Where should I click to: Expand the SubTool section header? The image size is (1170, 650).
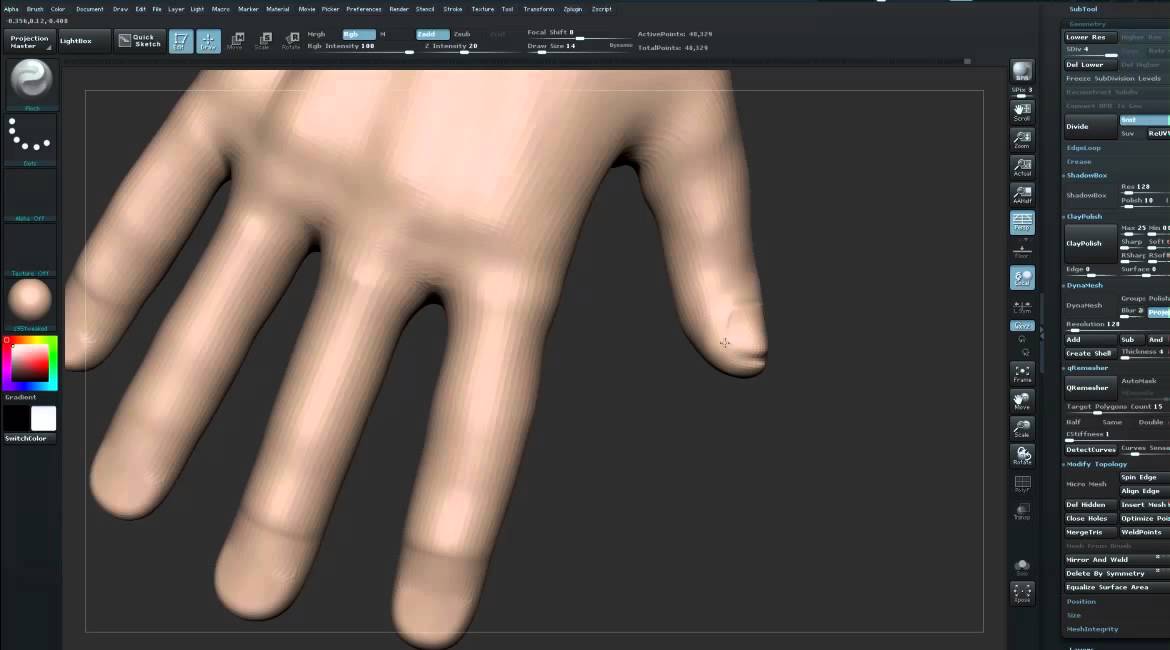point(1083,9)
